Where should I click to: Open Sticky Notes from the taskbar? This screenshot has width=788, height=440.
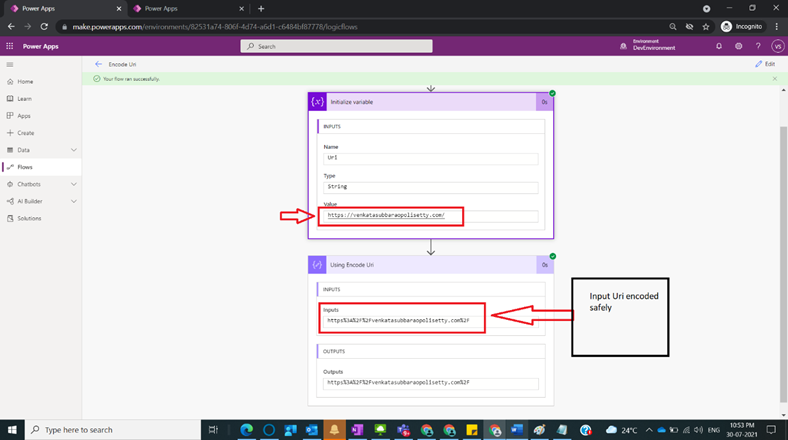point(472,430)
